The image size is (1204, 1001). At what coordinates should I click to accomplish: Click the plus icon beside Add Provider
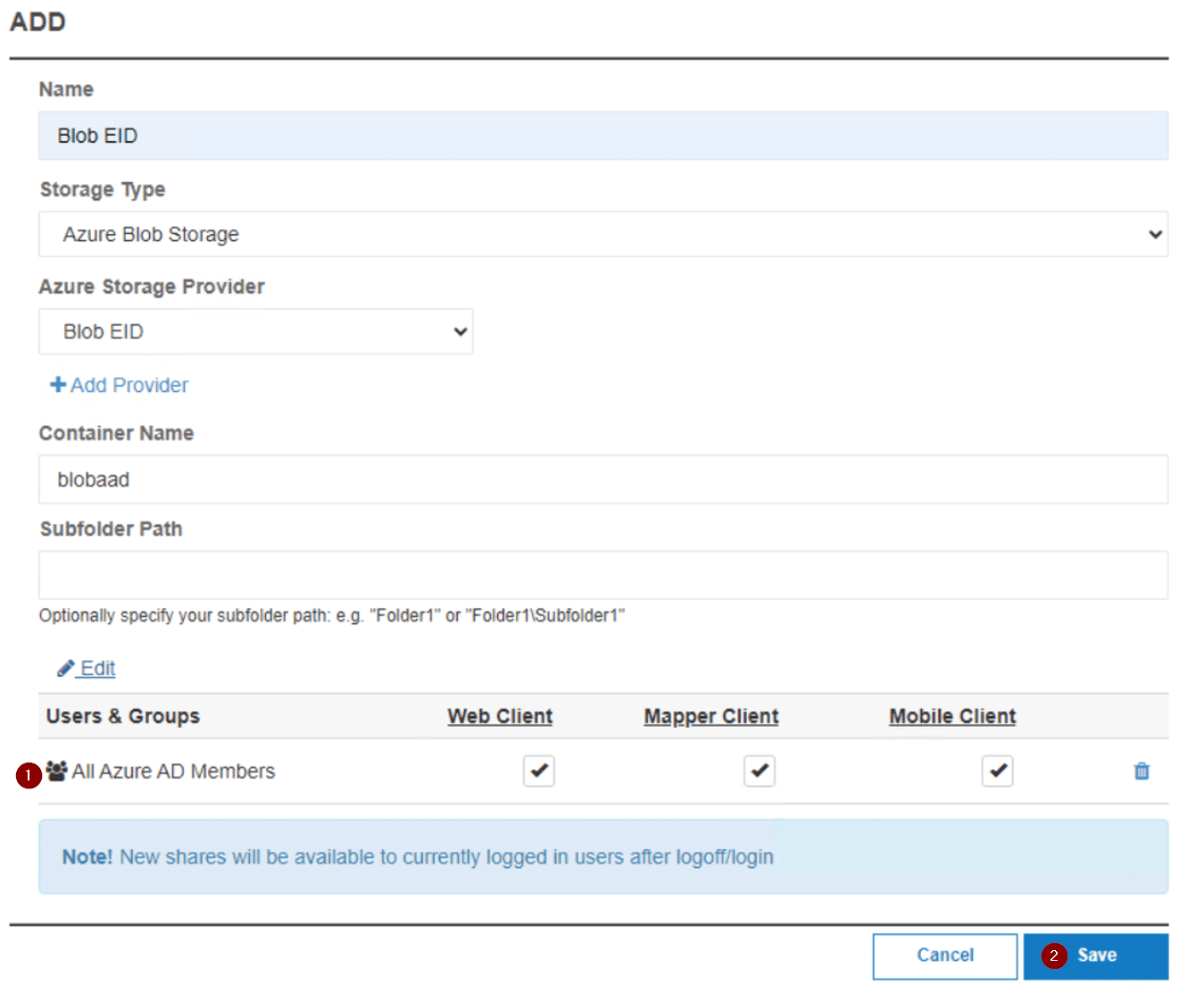coord(57,384)
